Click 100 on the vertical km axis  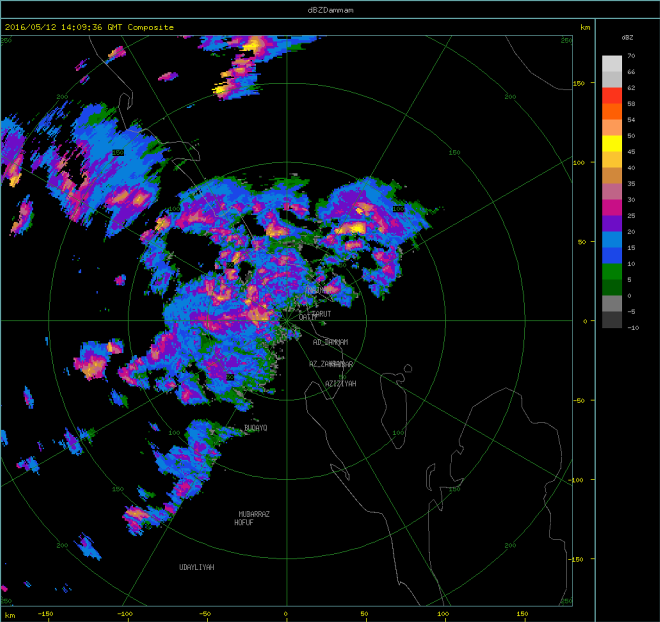579,162
